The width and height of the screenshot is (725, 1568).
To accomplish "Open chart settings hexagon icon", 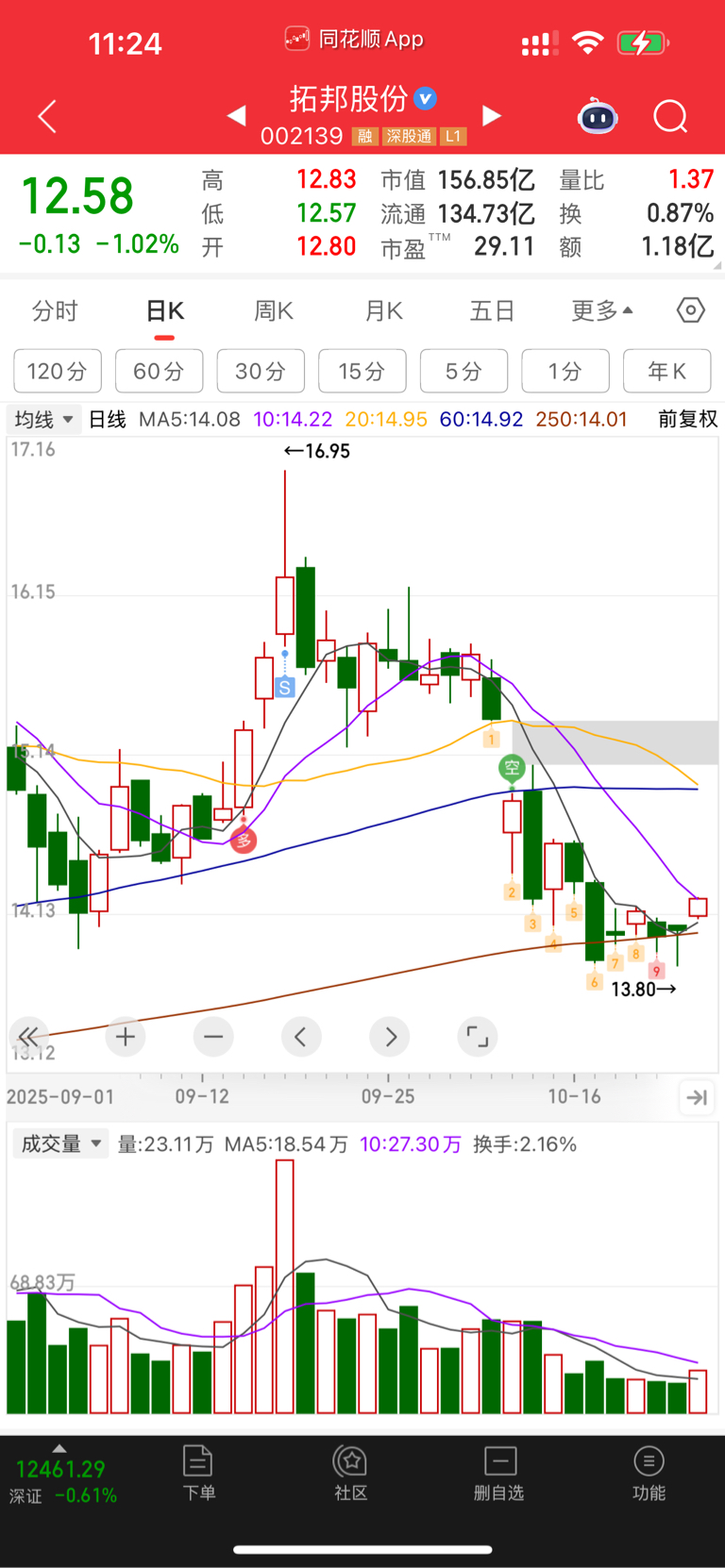I will (691, 310).
